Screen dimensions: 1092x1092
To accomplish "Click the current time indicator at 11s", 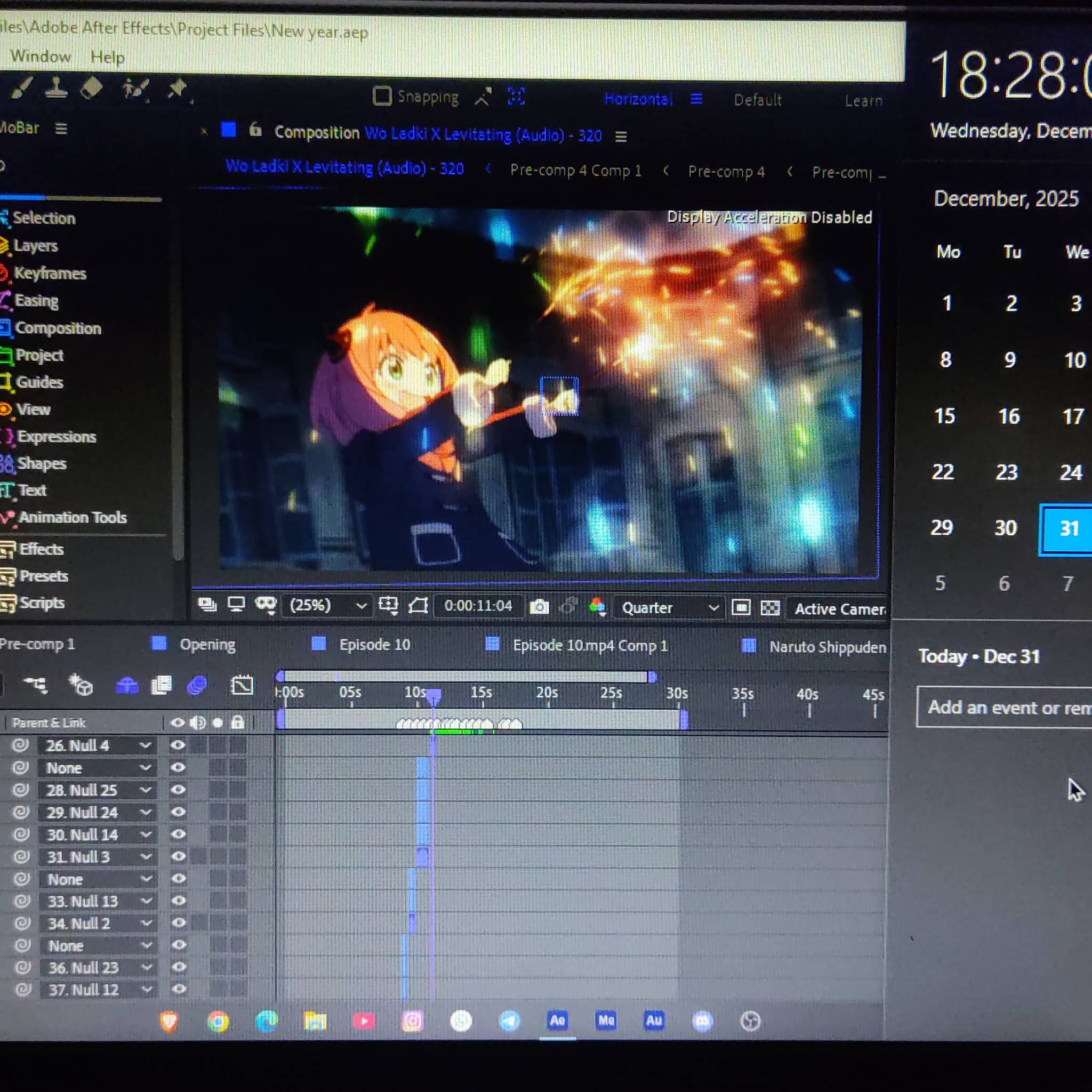I will [x=433, y=697].
